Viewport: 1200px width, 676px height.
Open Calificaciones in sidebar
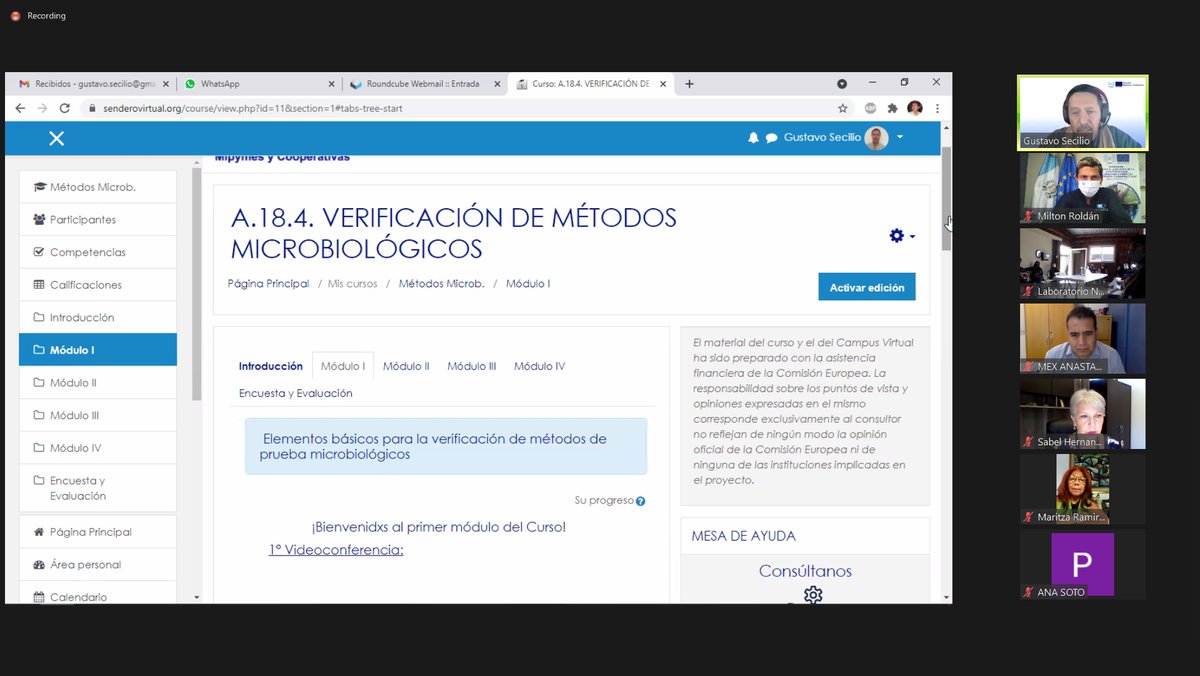[x=98, y=285]
